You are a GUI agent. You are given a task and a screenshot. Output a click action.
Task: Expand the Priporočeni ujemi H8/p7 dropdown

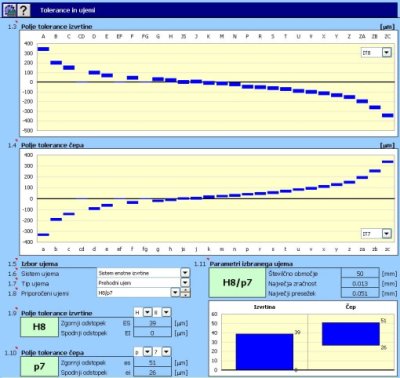click(x=175, y=293)
